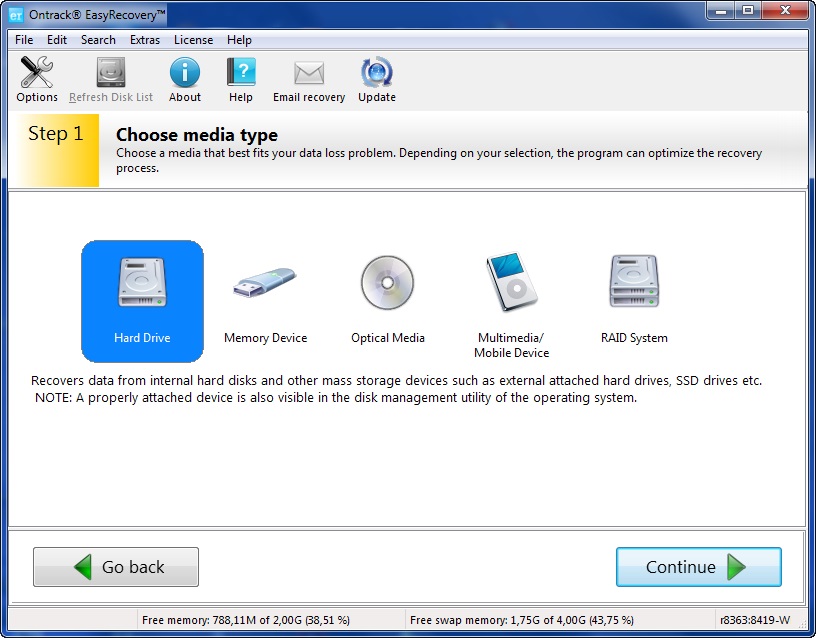The image size is (816, 638).
Task: Open the License menu
Action: click(194, 40)
